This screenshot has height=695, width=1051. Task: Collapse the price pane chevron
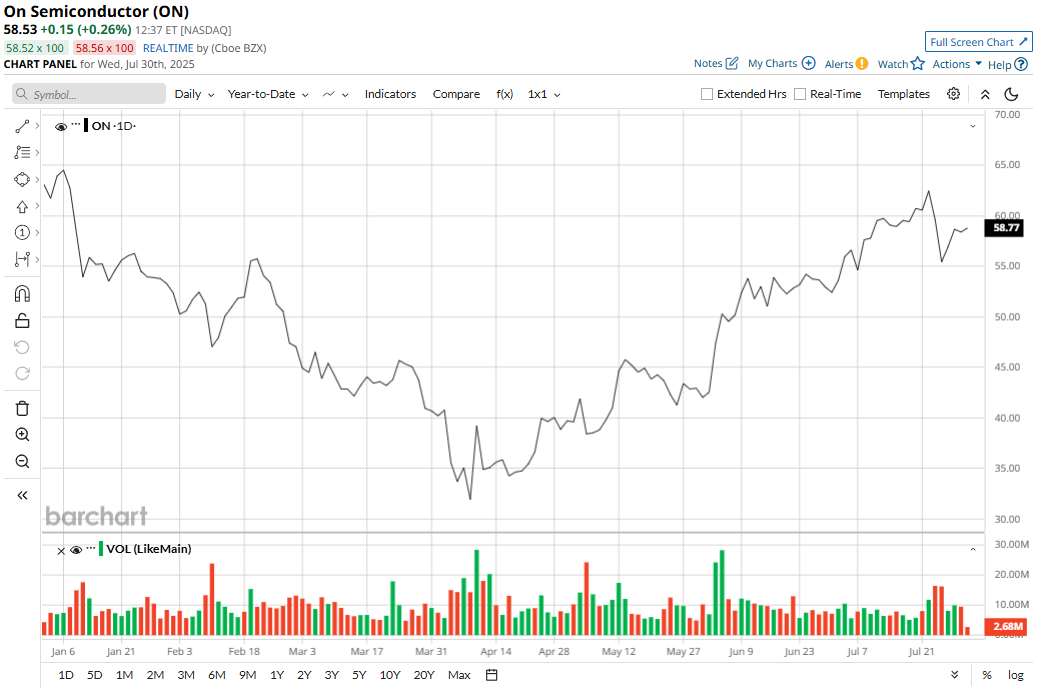pyautogui.click(x=973, y=126)
